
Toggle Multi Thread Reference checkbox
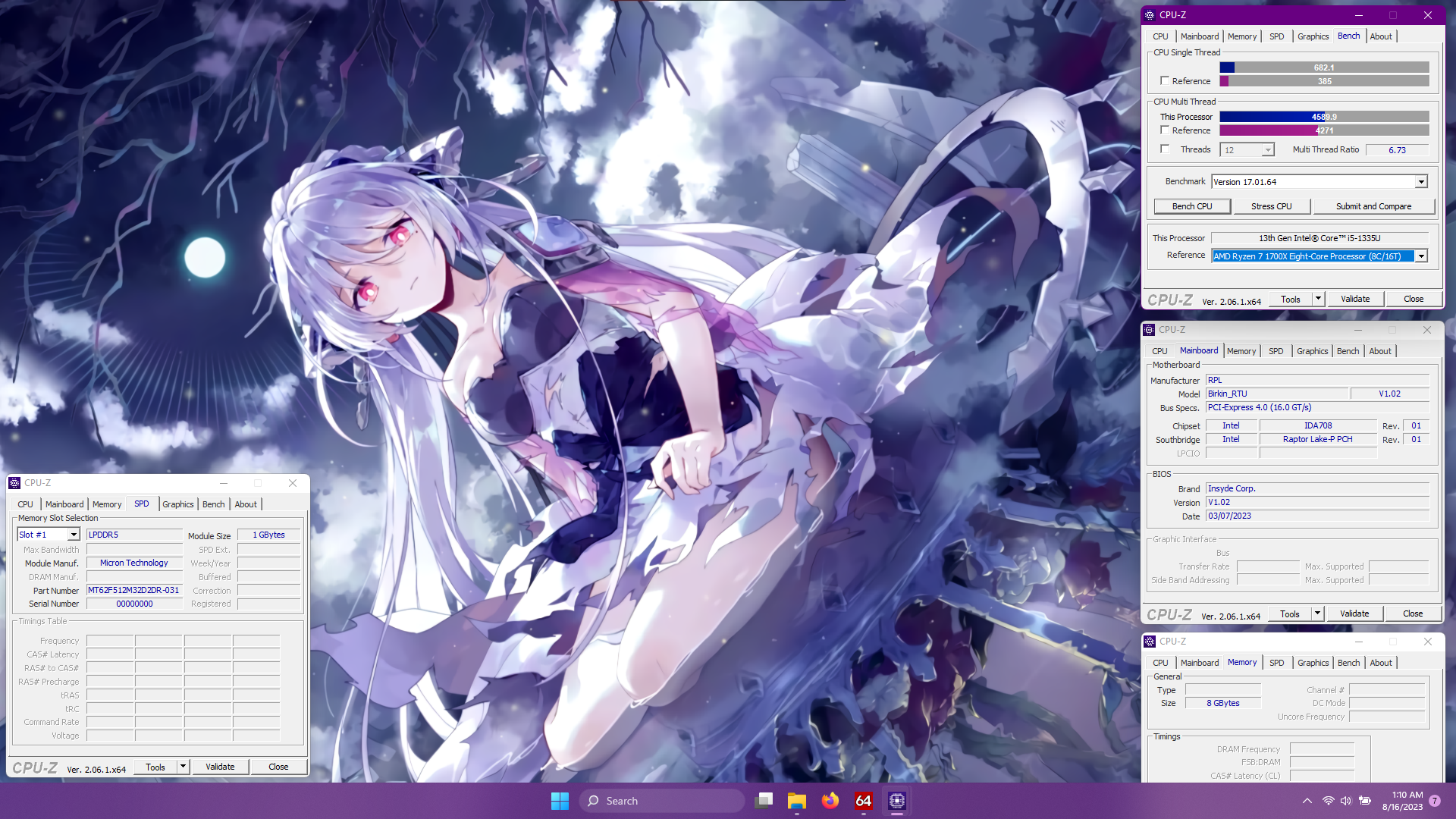tap(1165, 130)
